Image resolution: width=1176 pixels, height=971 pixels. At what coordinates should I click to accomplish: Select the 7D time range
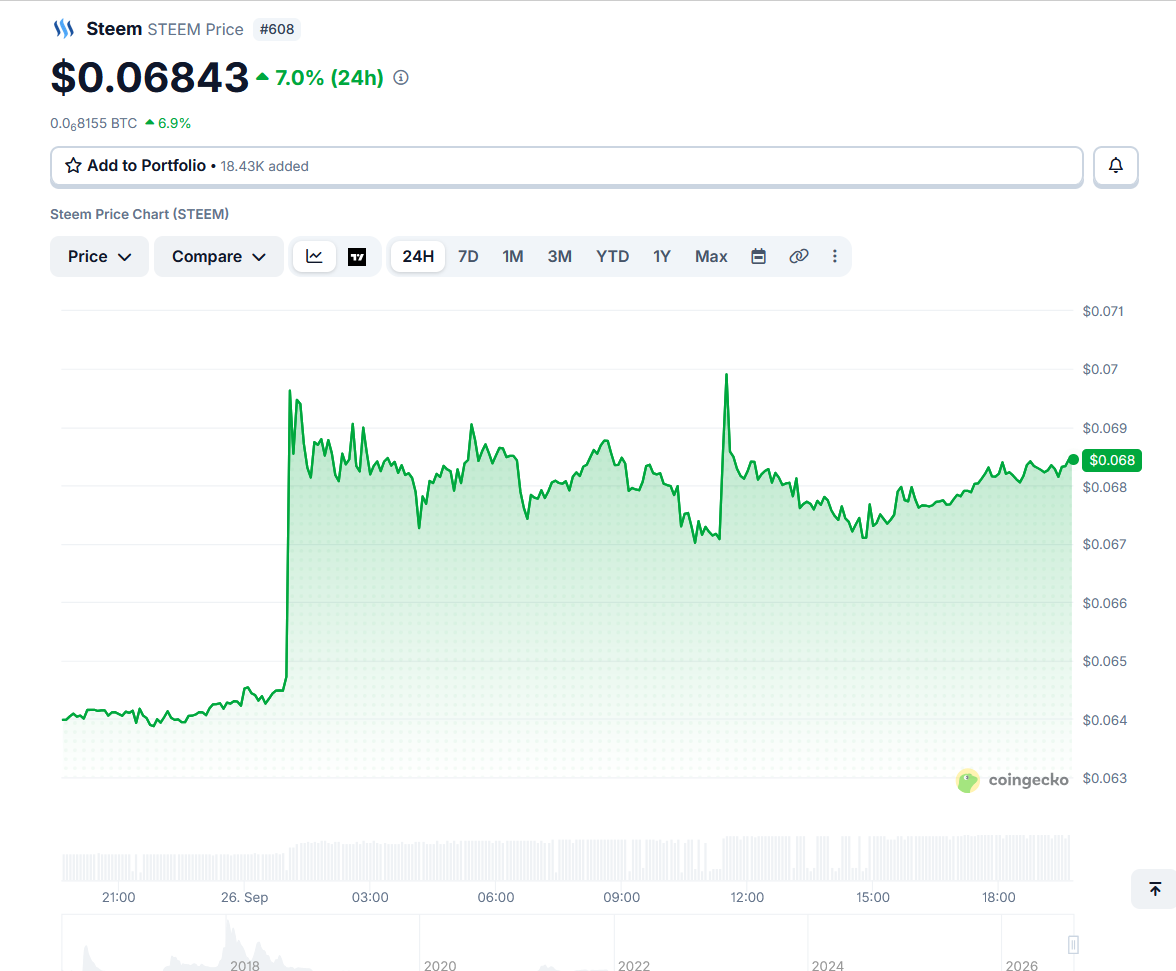[x=468, y=256]
